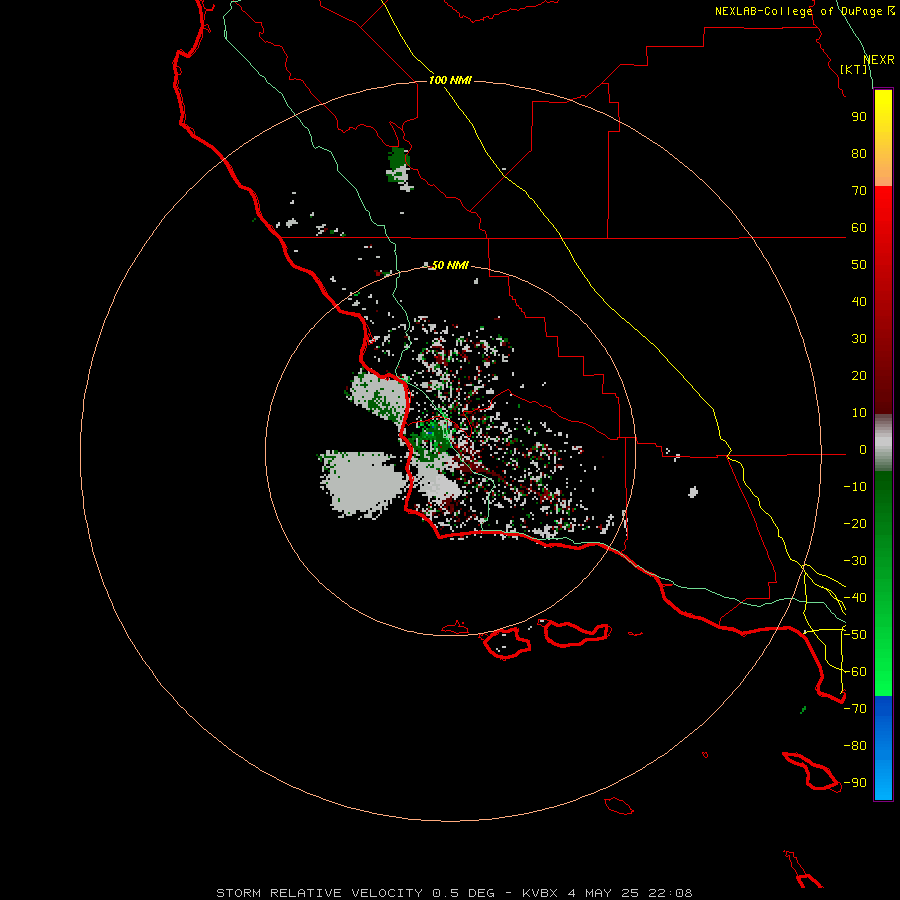This screenshot has height=900, width=900.
Task: Click the [KT] units label
Action: click(854, 69)
